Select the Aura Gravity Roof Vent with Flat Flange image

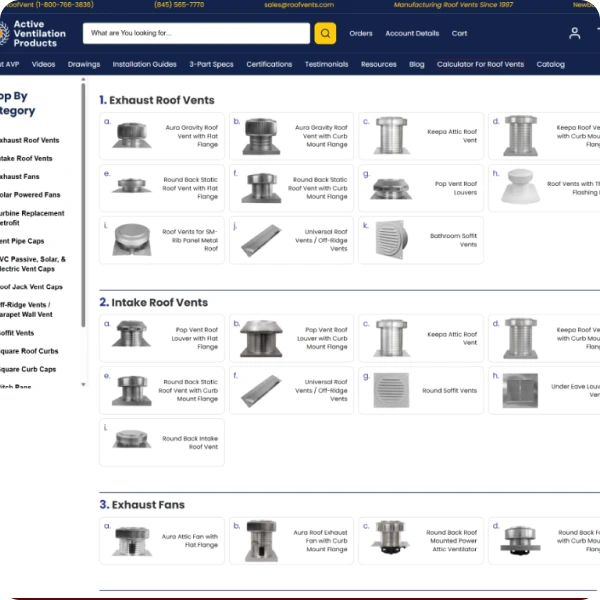coord(132,135)
